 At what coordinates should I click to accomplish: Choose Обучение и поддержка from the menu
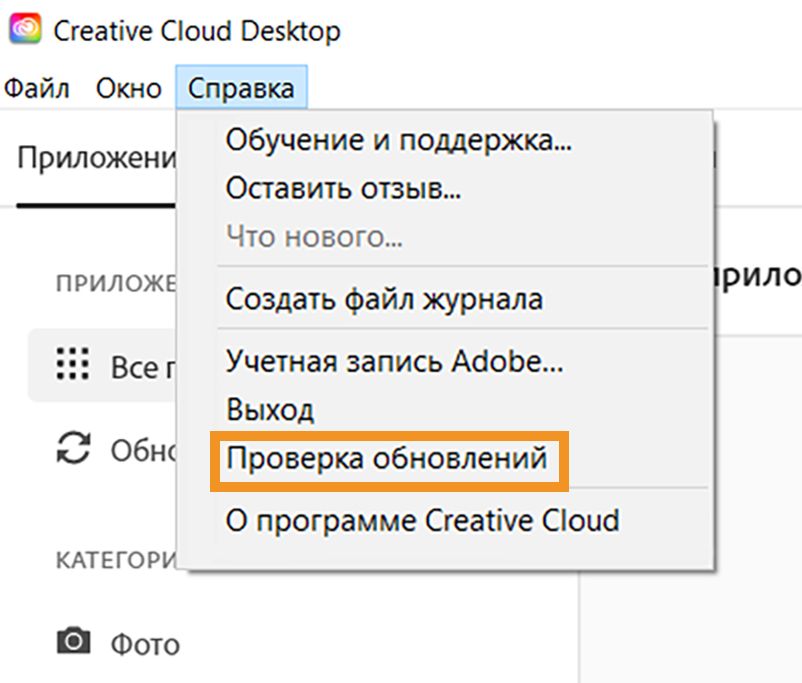tap(398, 141)
